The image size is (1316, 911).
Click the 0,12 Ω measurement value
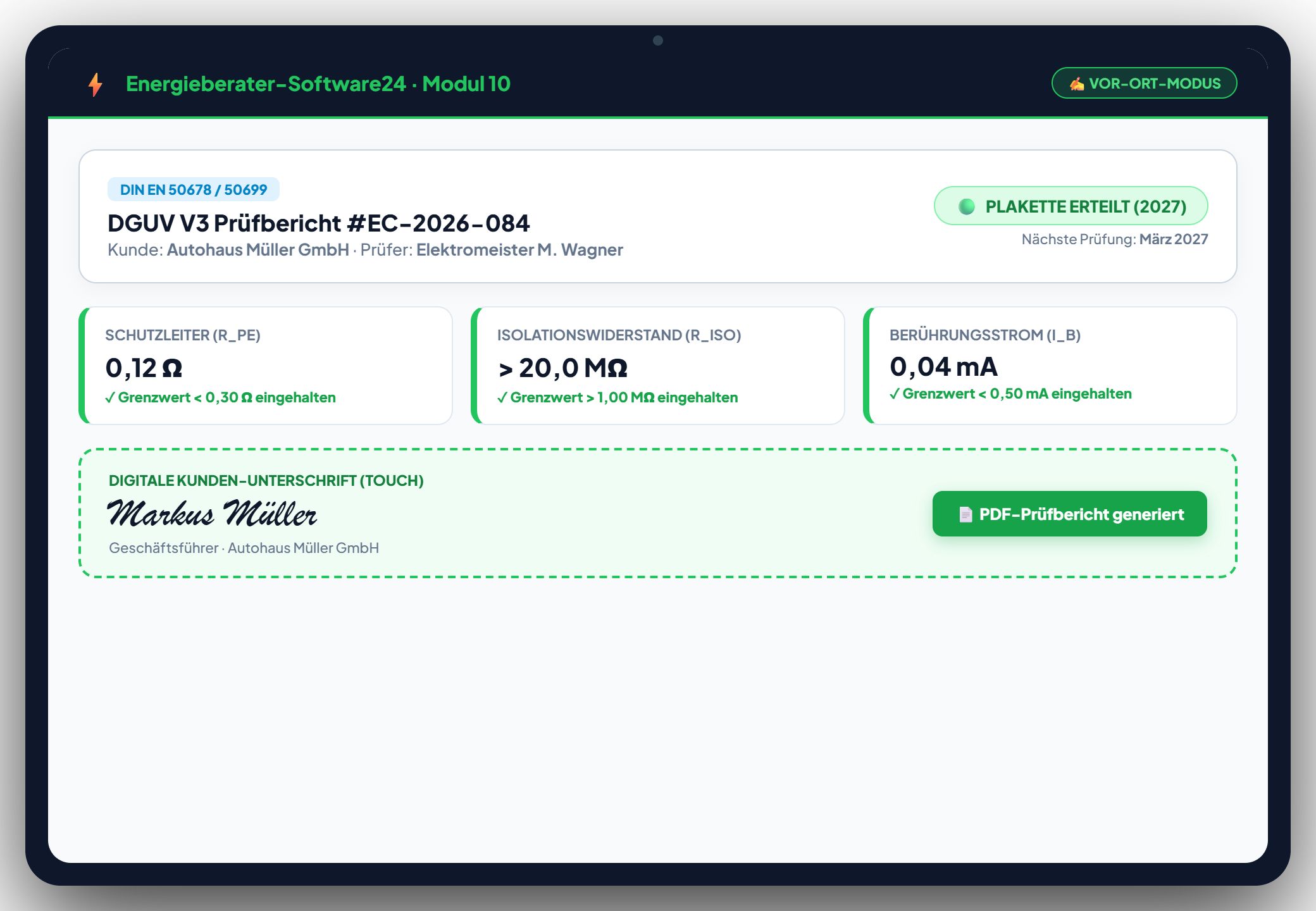pos(144,368)
